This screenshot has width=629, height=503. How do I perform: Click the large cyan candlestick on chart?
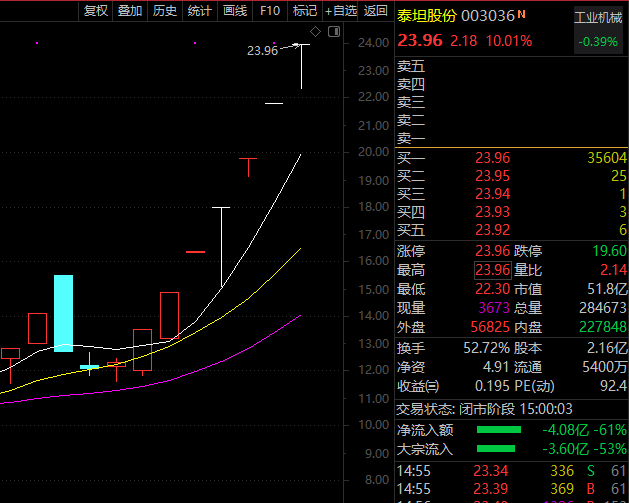coord(63,312)
